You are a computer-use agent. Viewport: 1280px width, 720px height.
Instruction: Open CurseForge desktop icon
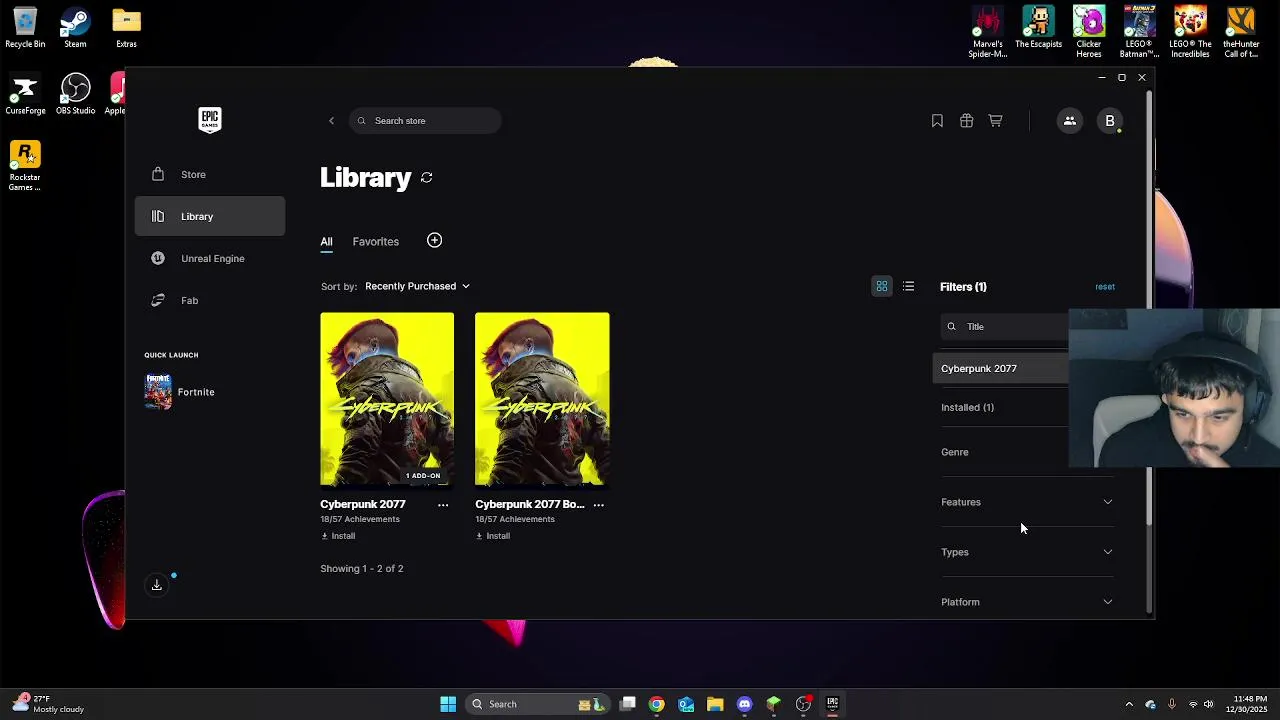coord(25,95)
